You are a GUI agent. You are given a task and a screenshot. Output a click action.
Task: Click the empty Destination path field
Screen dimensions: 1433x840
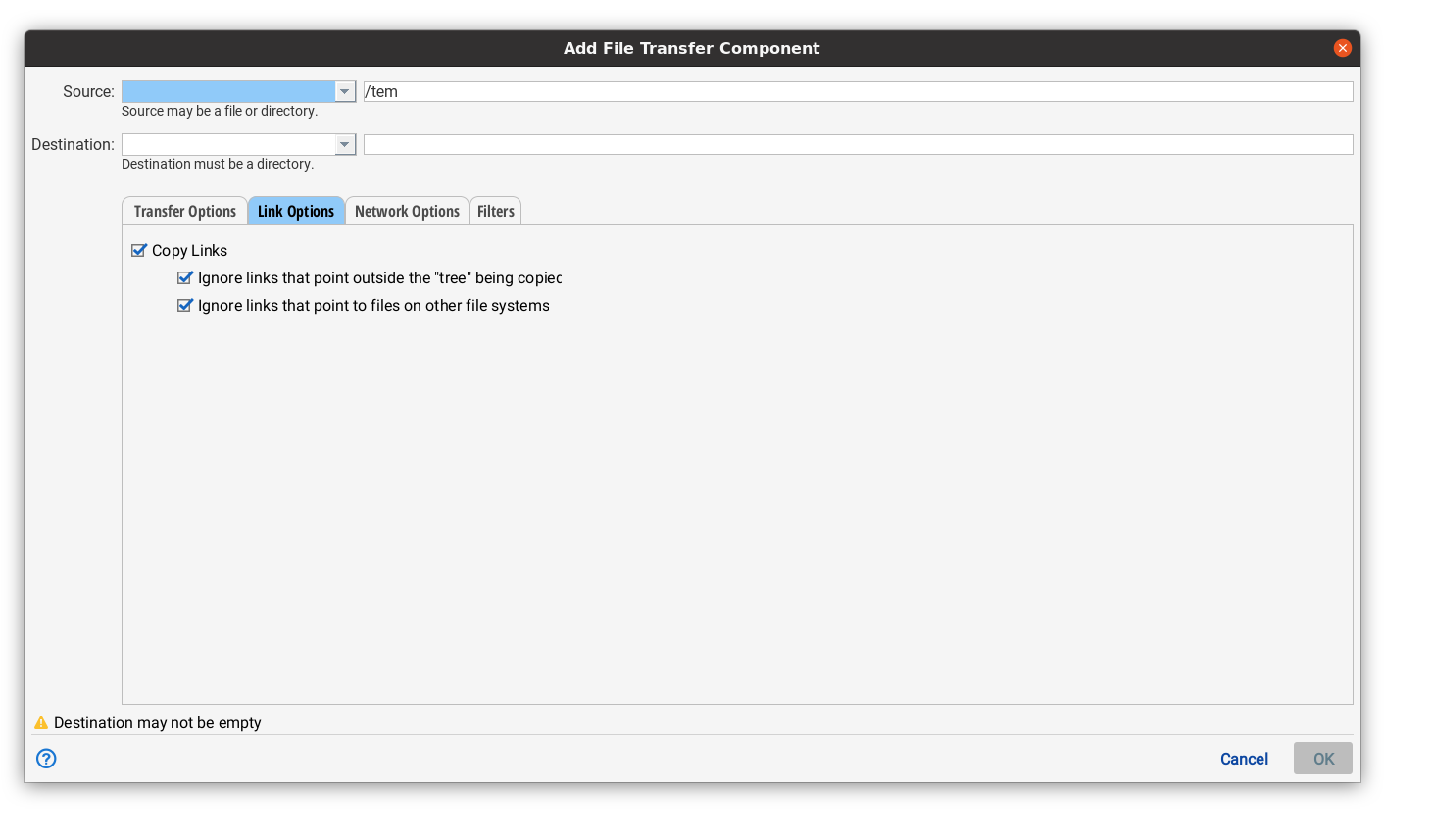(686, 143)
